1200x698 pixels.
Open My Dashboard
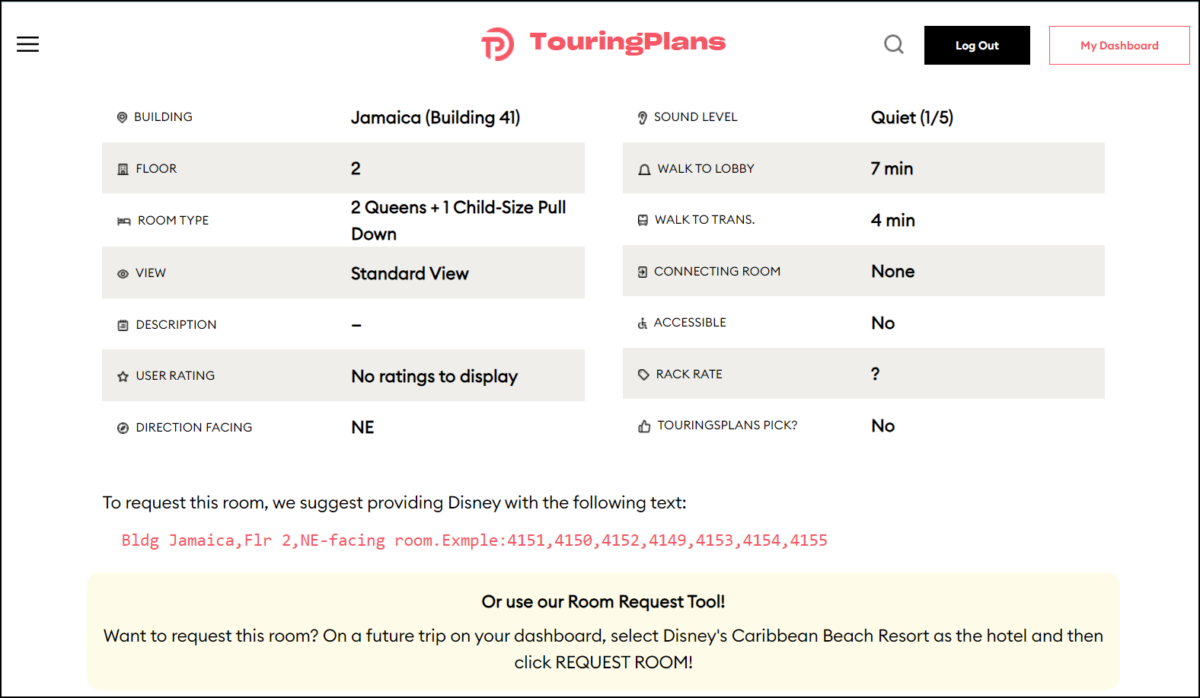coord(1119,45)
